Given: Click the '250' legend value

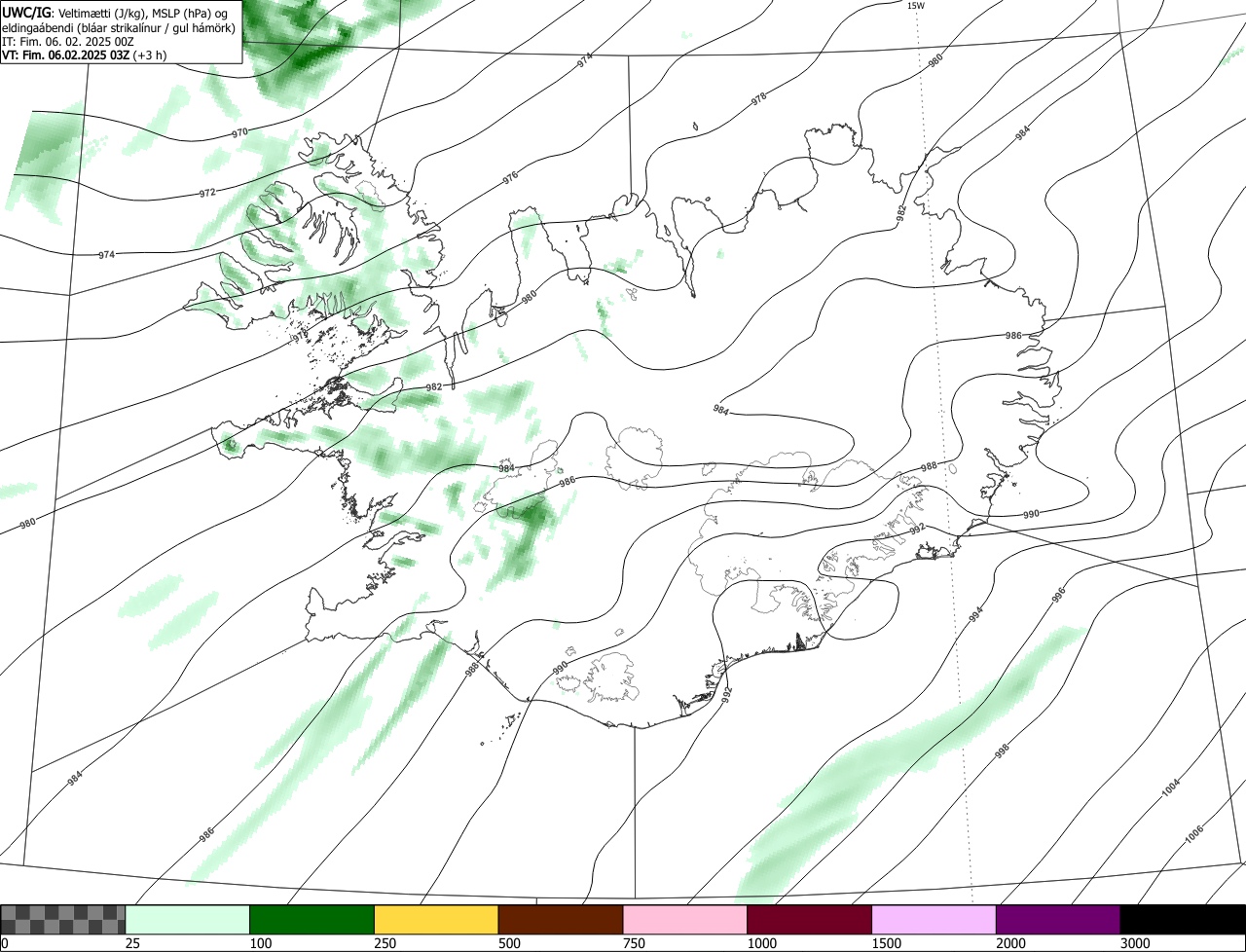Looking at the screenshot, I should [x=385, y=943].
